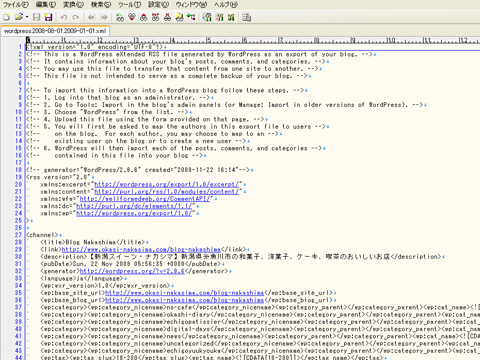
Task: Click the category line containing 'uncategorized'
Action: [x=260, y=344]
